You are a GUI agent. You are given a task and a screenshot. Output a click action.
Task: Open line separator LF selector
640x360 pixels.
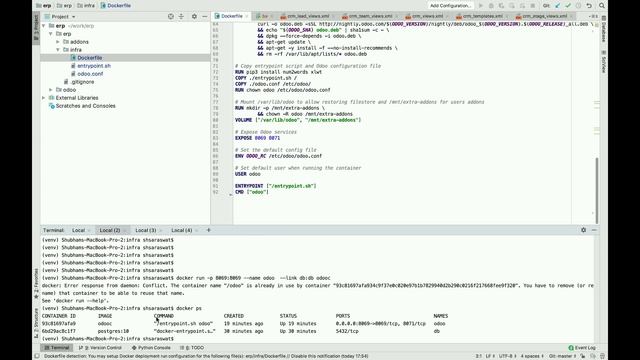[489, 356]
